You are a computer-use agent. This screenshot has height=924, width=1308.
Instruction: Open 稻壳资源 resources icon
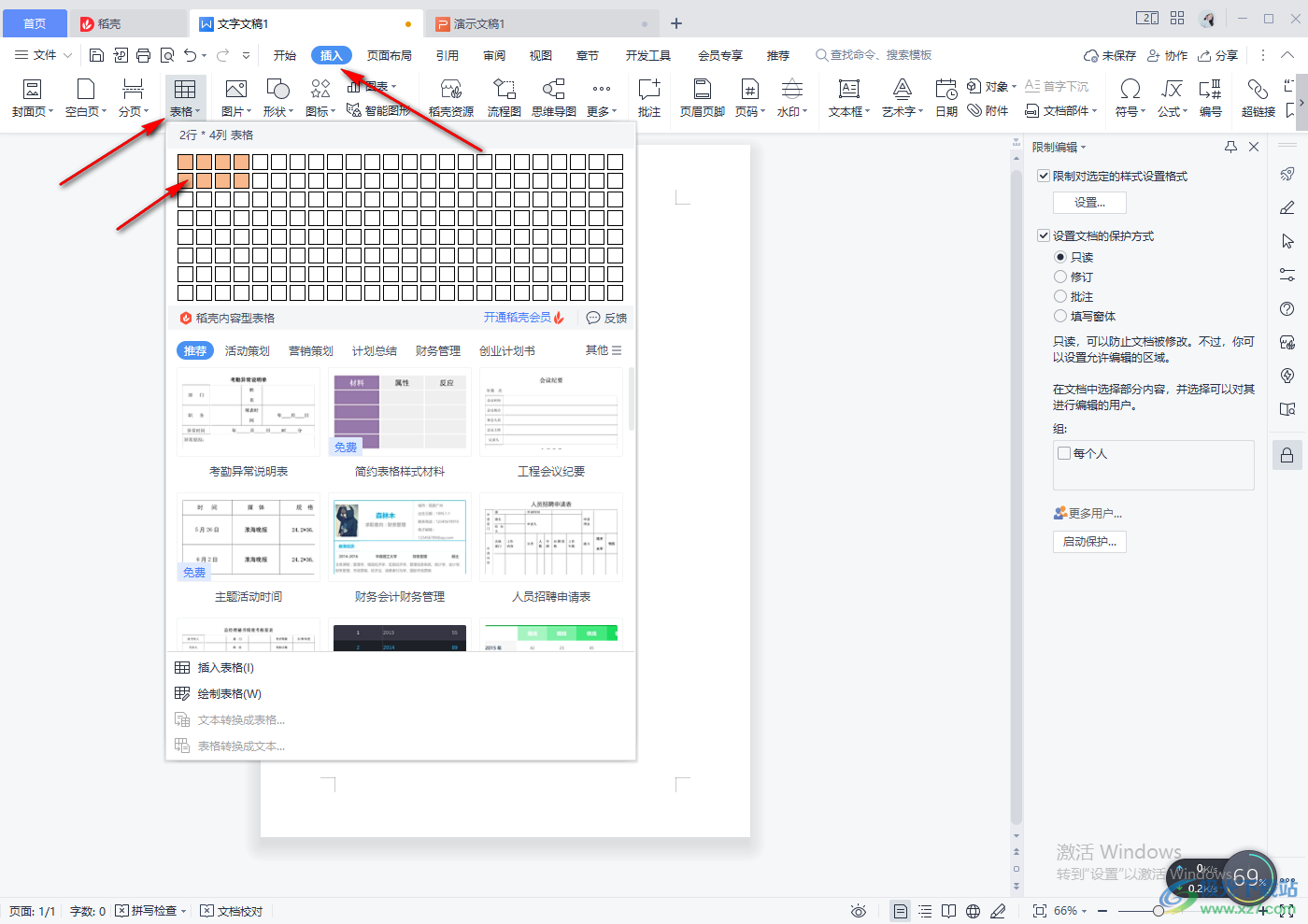tap(451, 89)
